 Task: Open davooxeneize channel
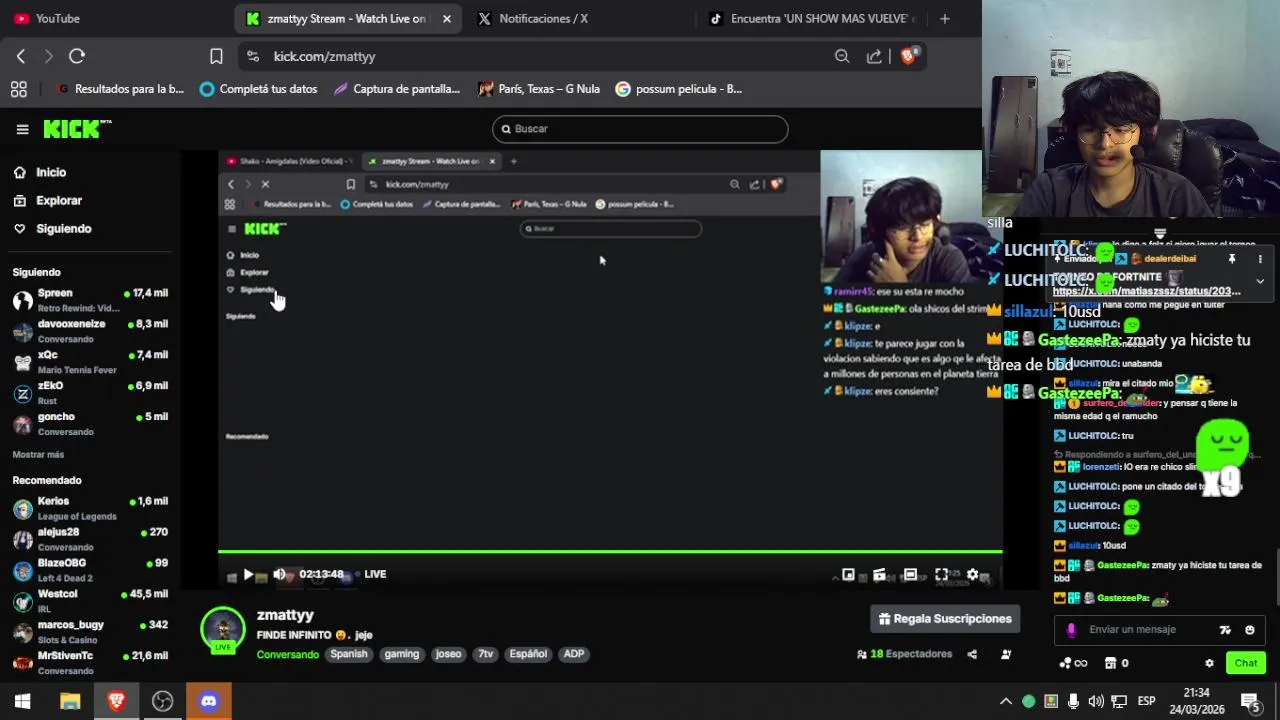tap(90, 331)
